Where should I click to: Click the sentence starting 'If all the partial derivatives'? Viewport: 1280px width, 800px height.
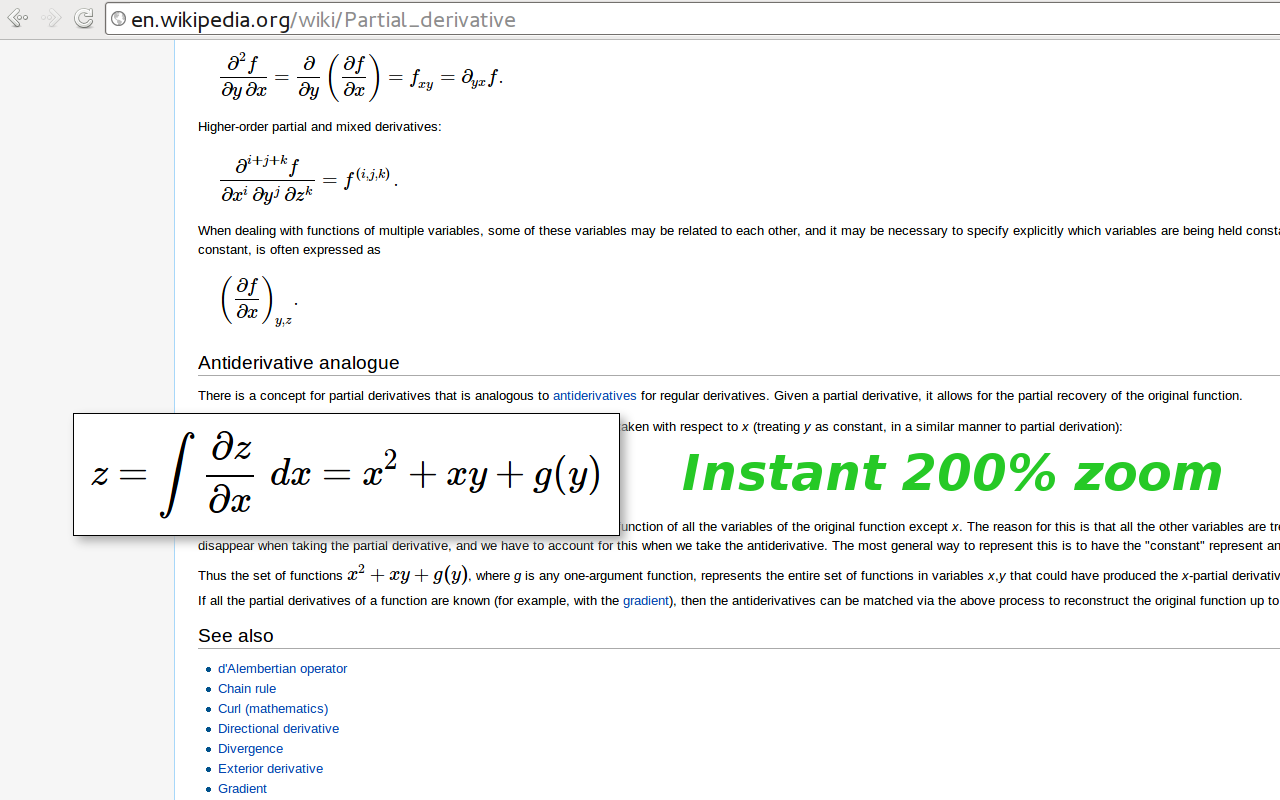pos(739,601)
